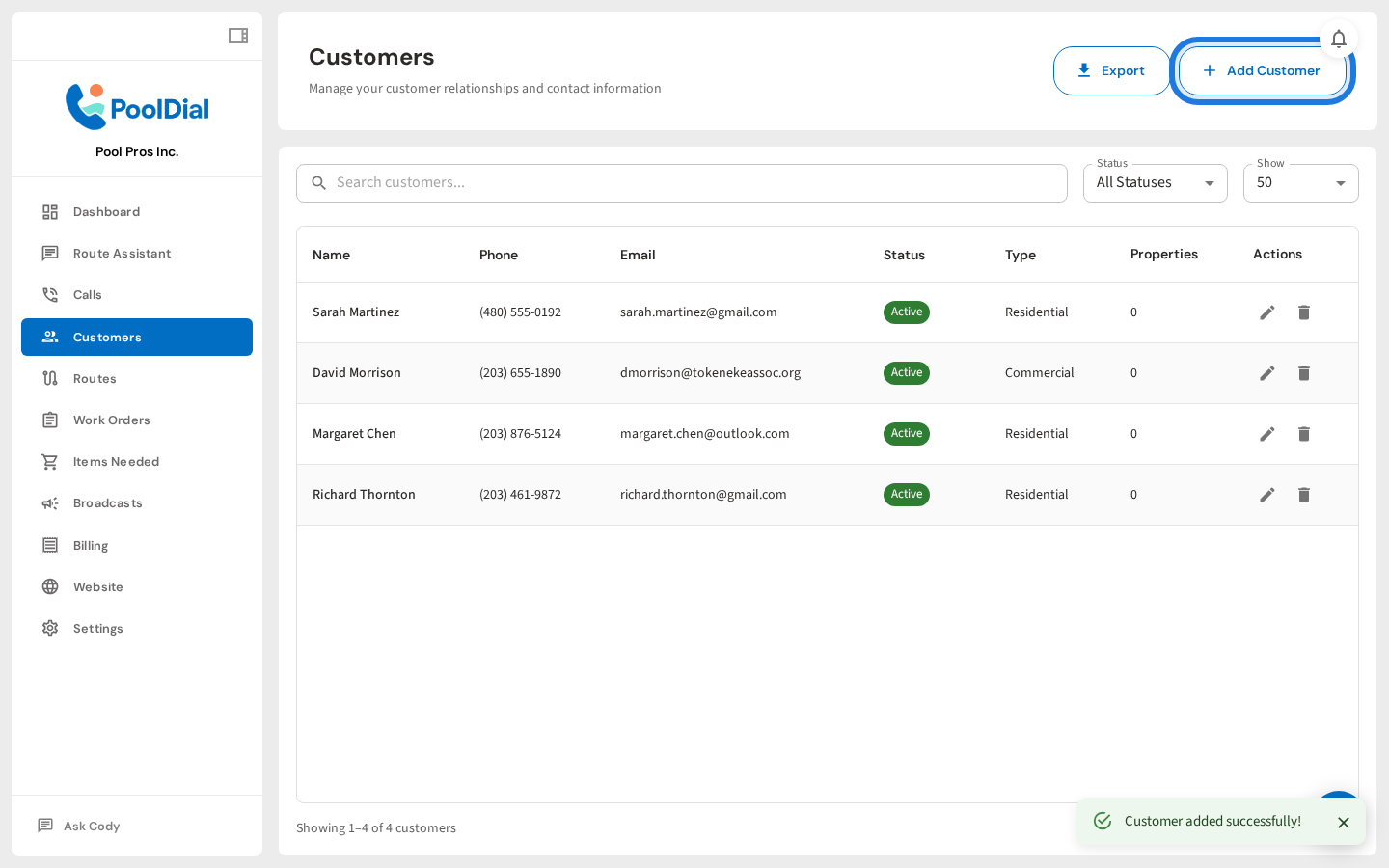This screenshot has width=1389, height=868.
Task: Open the Route Assistant page
Action: tap(122, 254)
